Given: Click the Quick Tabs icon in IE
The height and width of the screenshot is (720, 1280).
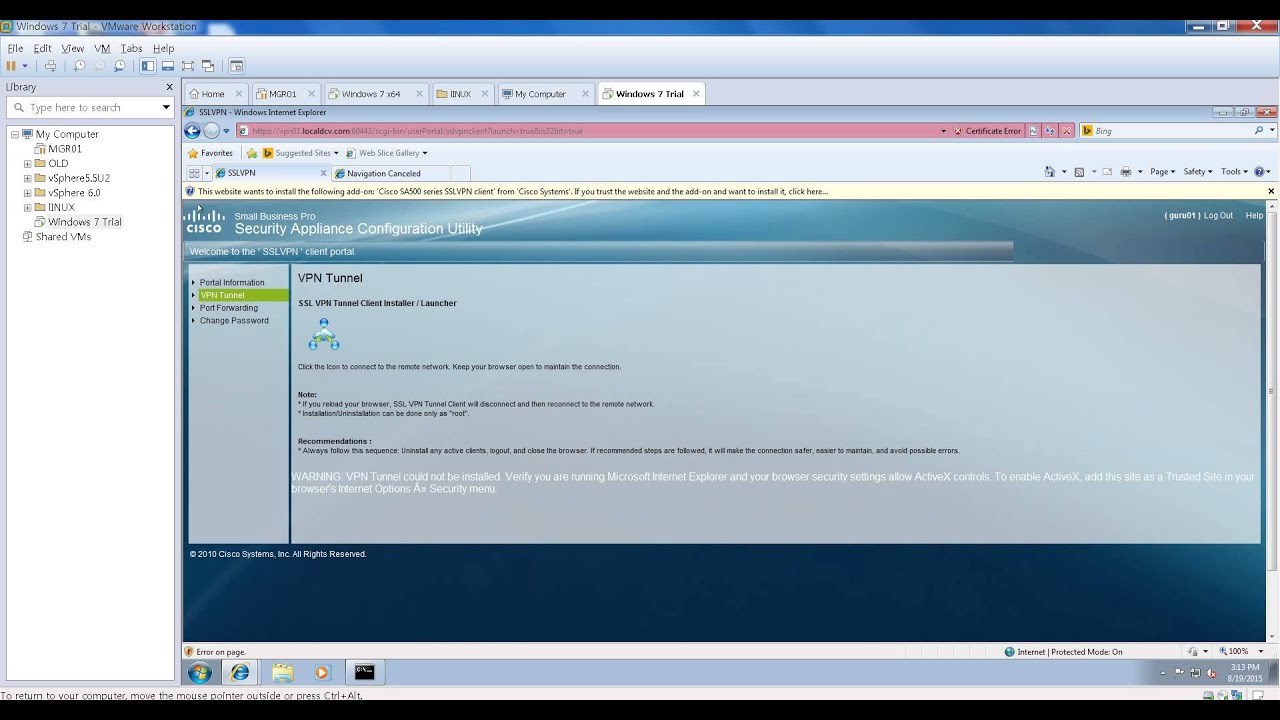Looking at the screenshot, I should 194,173.
